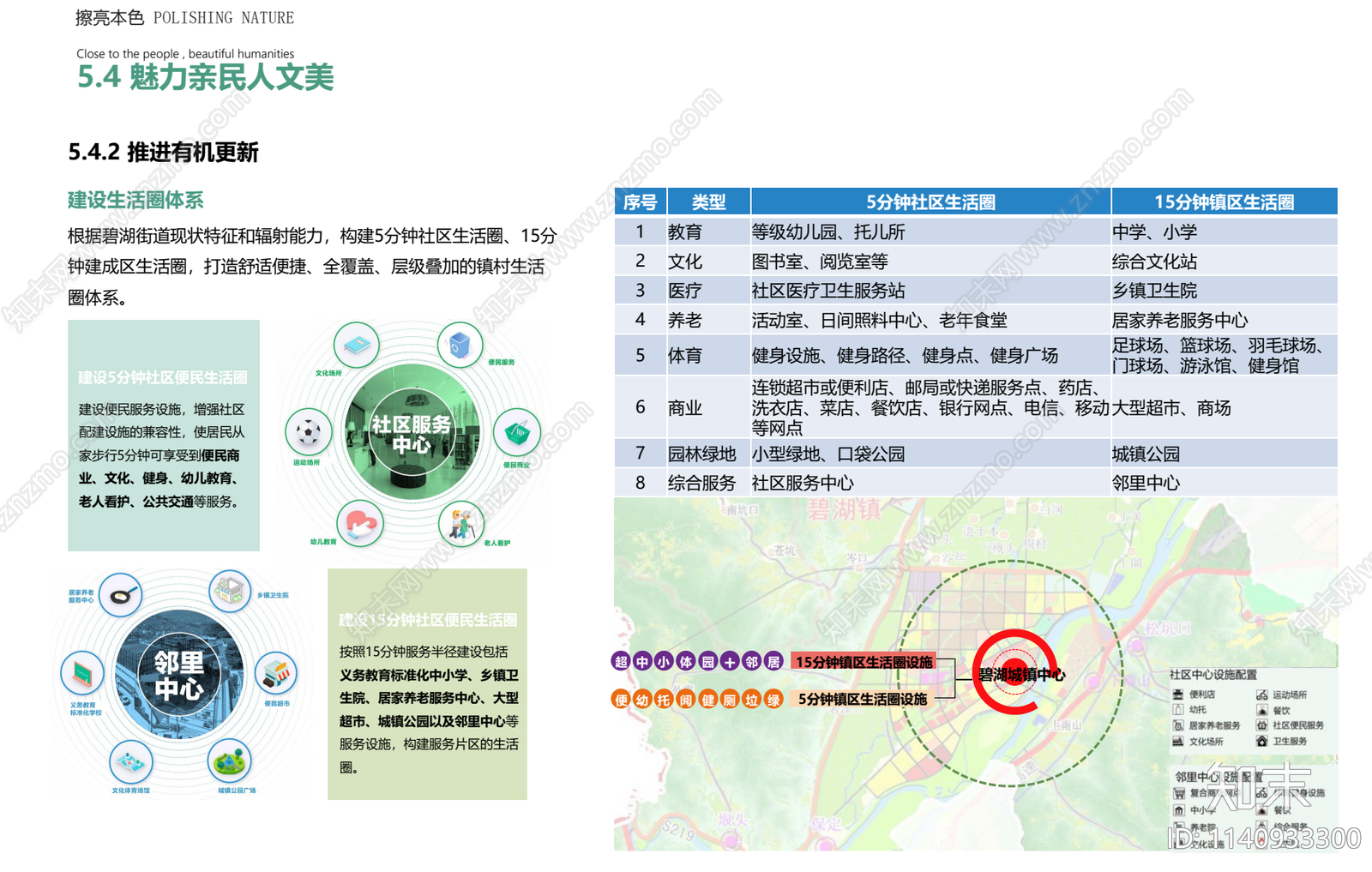Click the 社区服务中心 center circle image
This screenshot has width=1372, height=872.
[x=411, y=432]
